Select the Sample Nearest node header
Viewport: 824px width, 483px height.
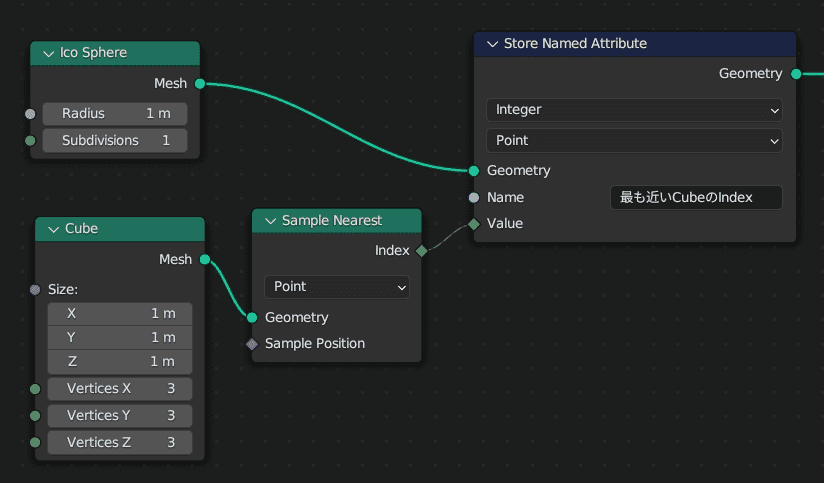tap(337, 221)
